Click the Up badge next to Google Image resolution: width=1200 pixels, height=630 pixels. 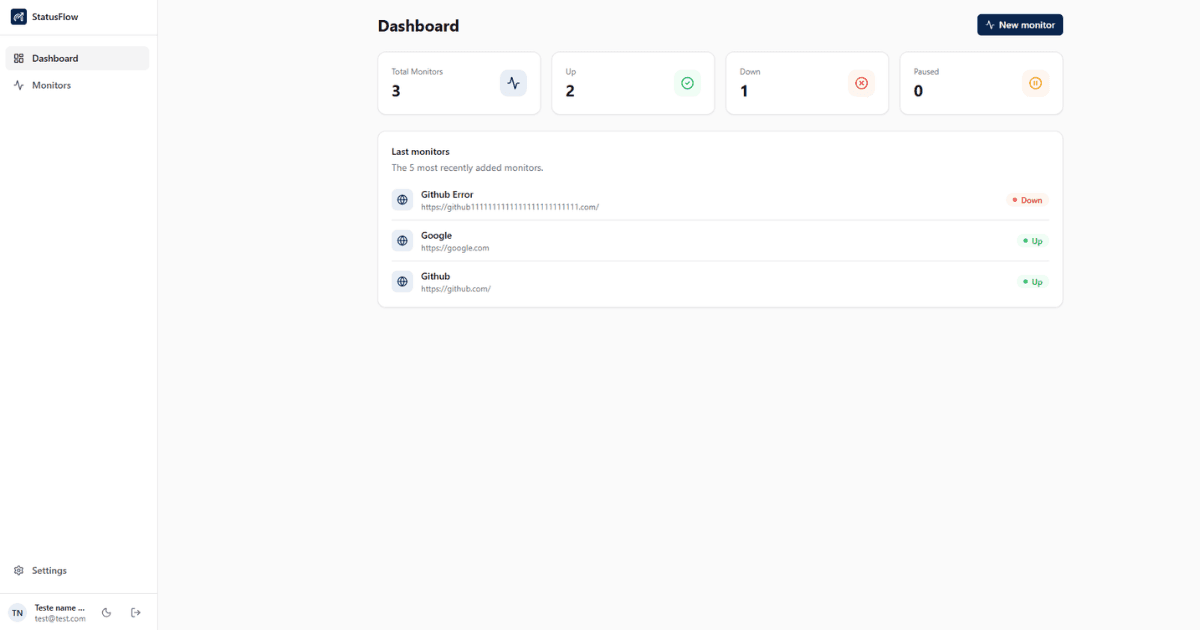(x=1031, y=240)
